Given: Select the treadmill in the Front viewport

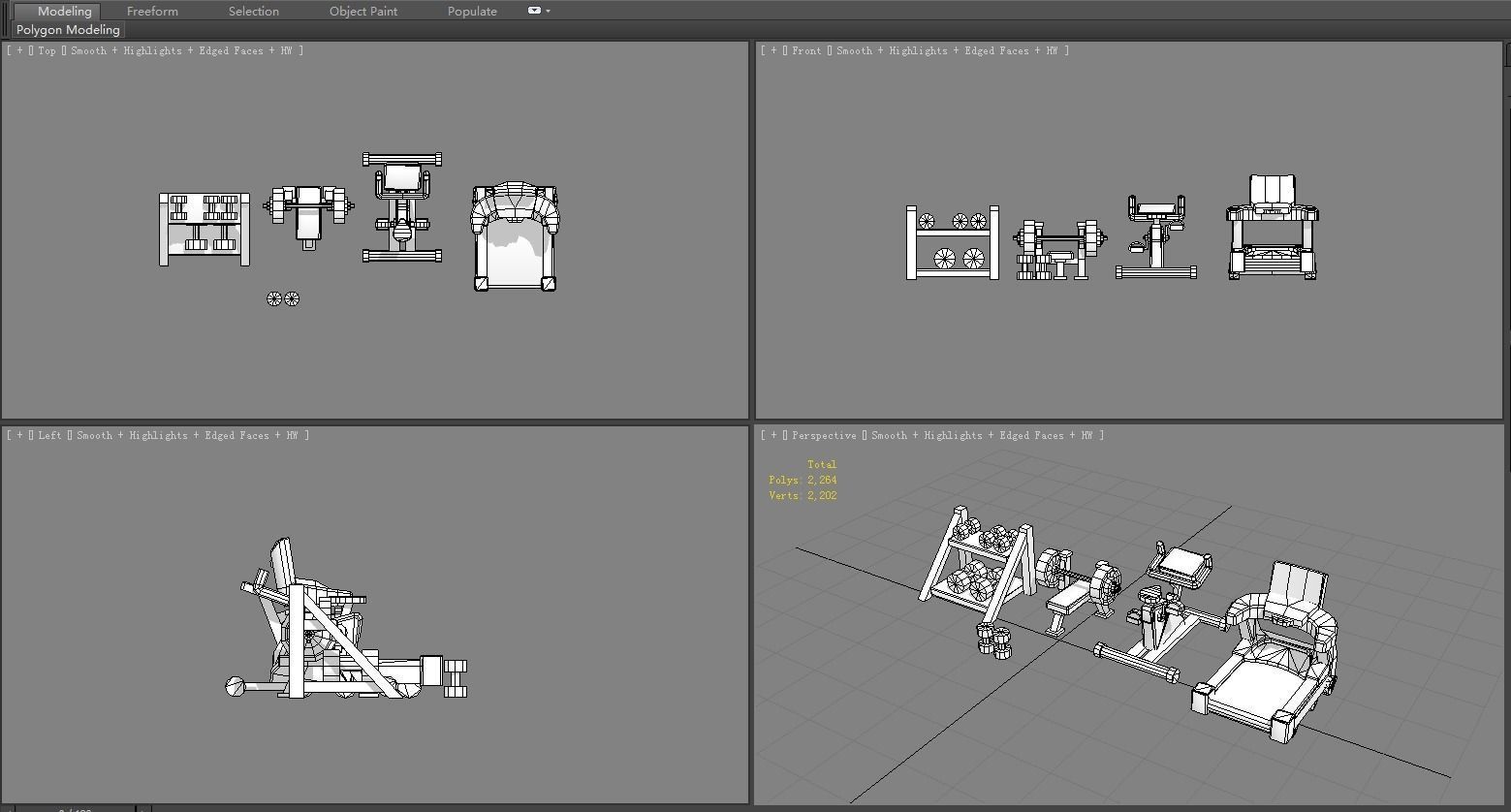Looking at the screenshot, I should [x=1273, y=229].
